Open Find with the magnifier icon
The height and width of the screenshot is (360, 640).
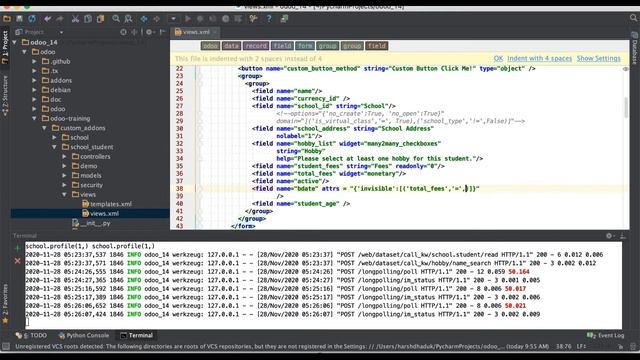tap(116, 19)
